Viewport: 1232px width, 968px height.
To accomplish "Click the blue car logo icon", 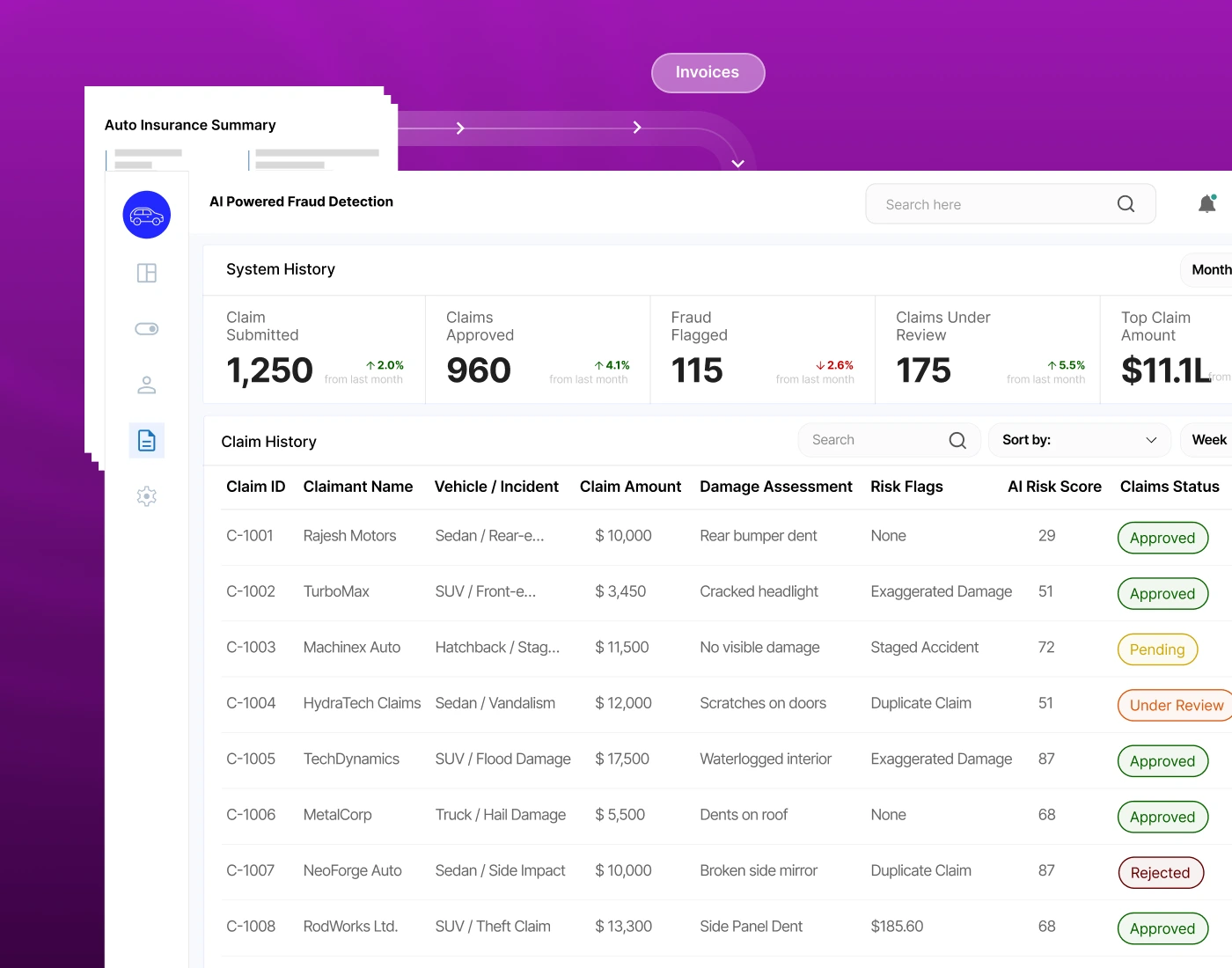I will tap(147, 215).
